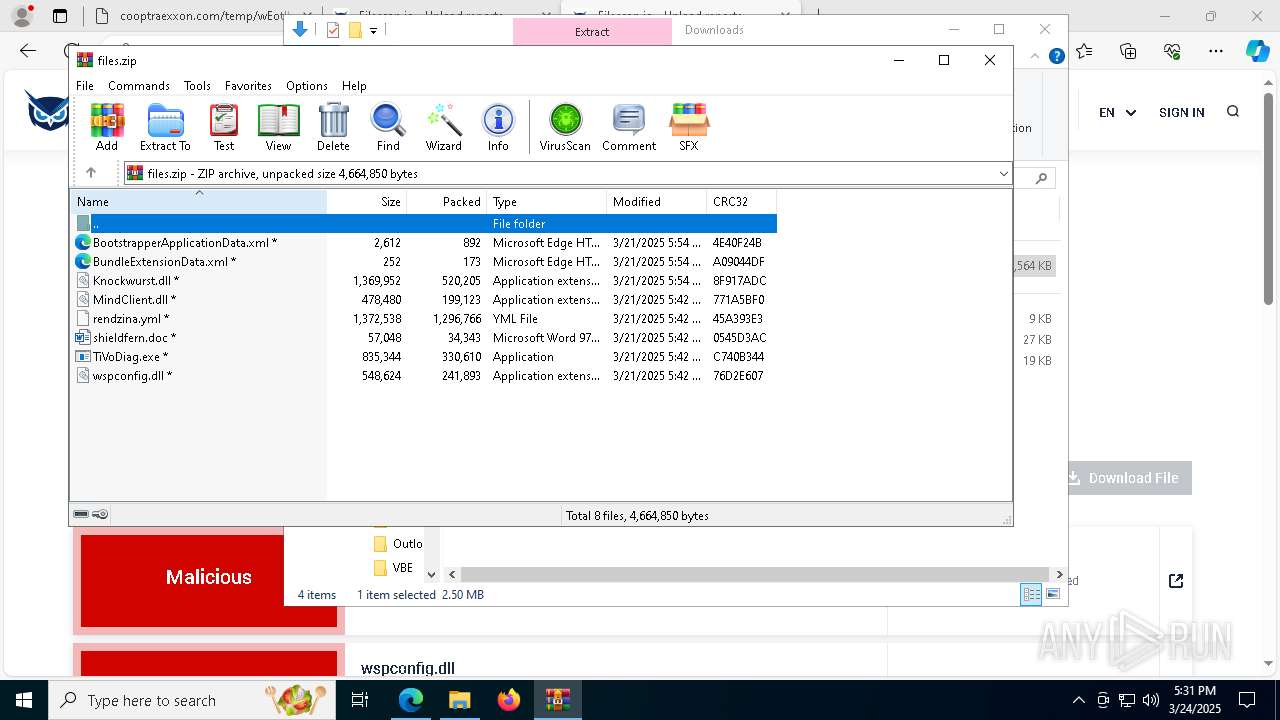Viewport: 1280px width, 720px height.
Task: Open the Favorites menu
Action: pos(248,86)
